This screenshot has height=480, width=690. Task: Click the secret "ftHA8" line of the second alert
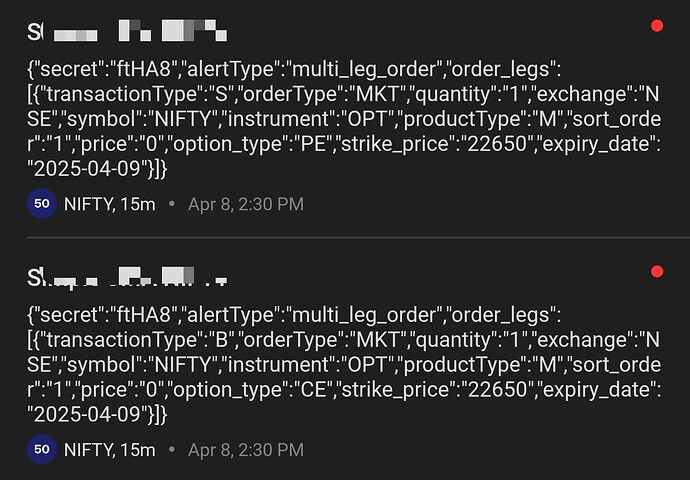pyautogui.click(x=294, y=315)
